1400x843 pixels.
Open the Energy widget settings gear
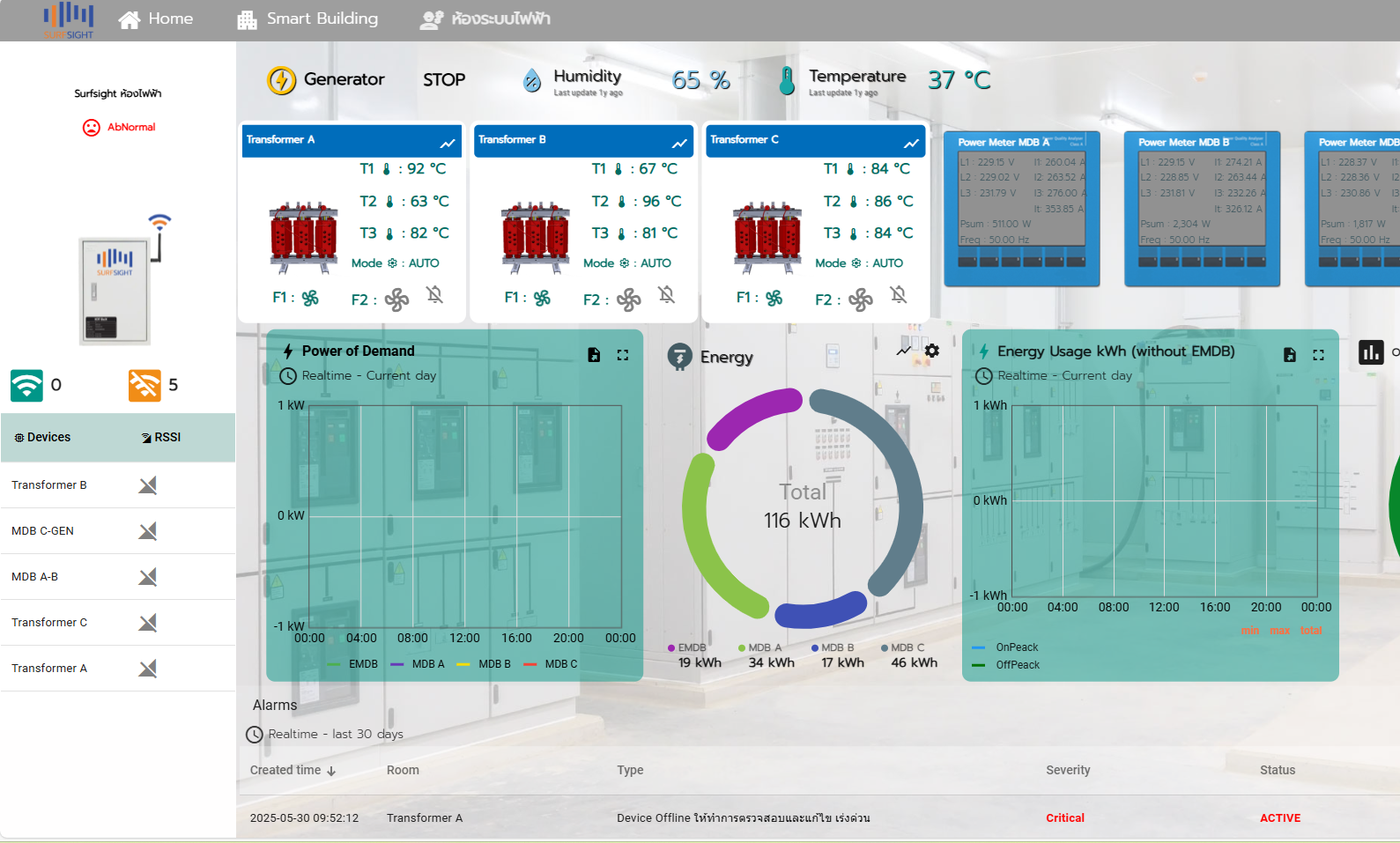coord(932,351)
